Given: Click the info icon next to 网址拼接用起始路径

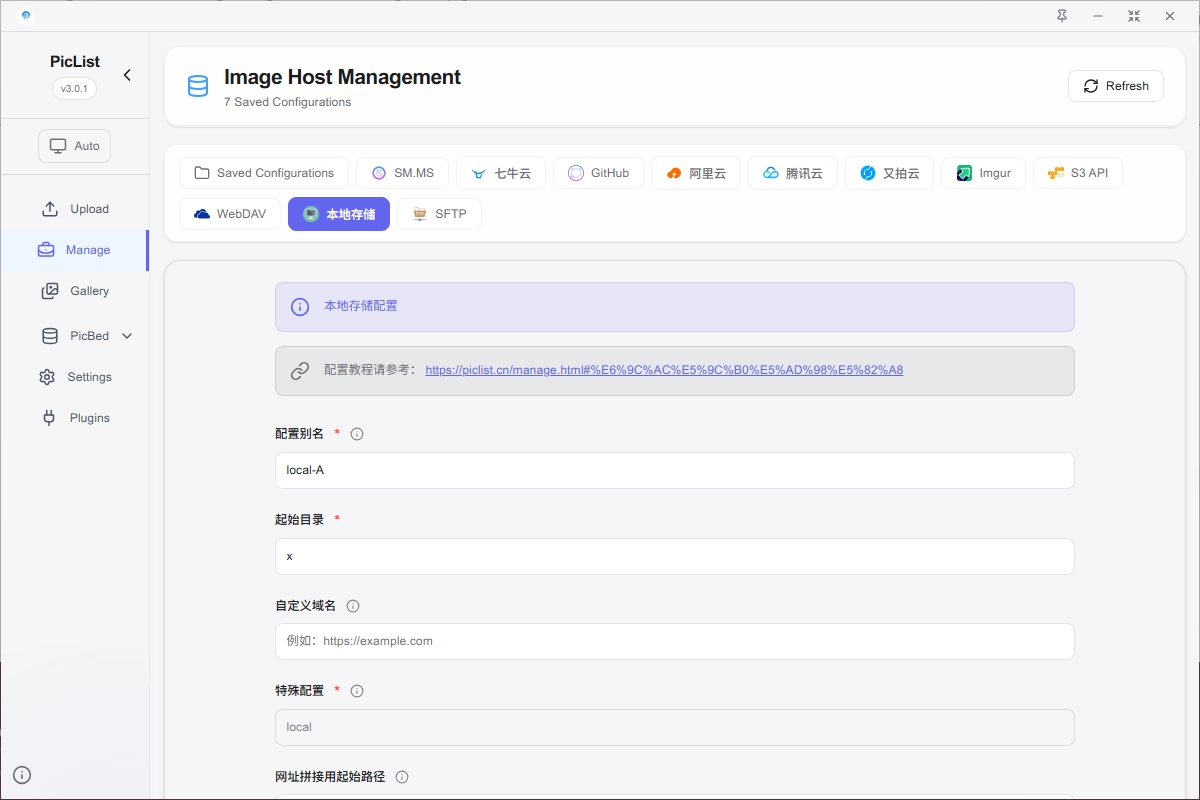Looking at the screenshot, I should [402, 777].
